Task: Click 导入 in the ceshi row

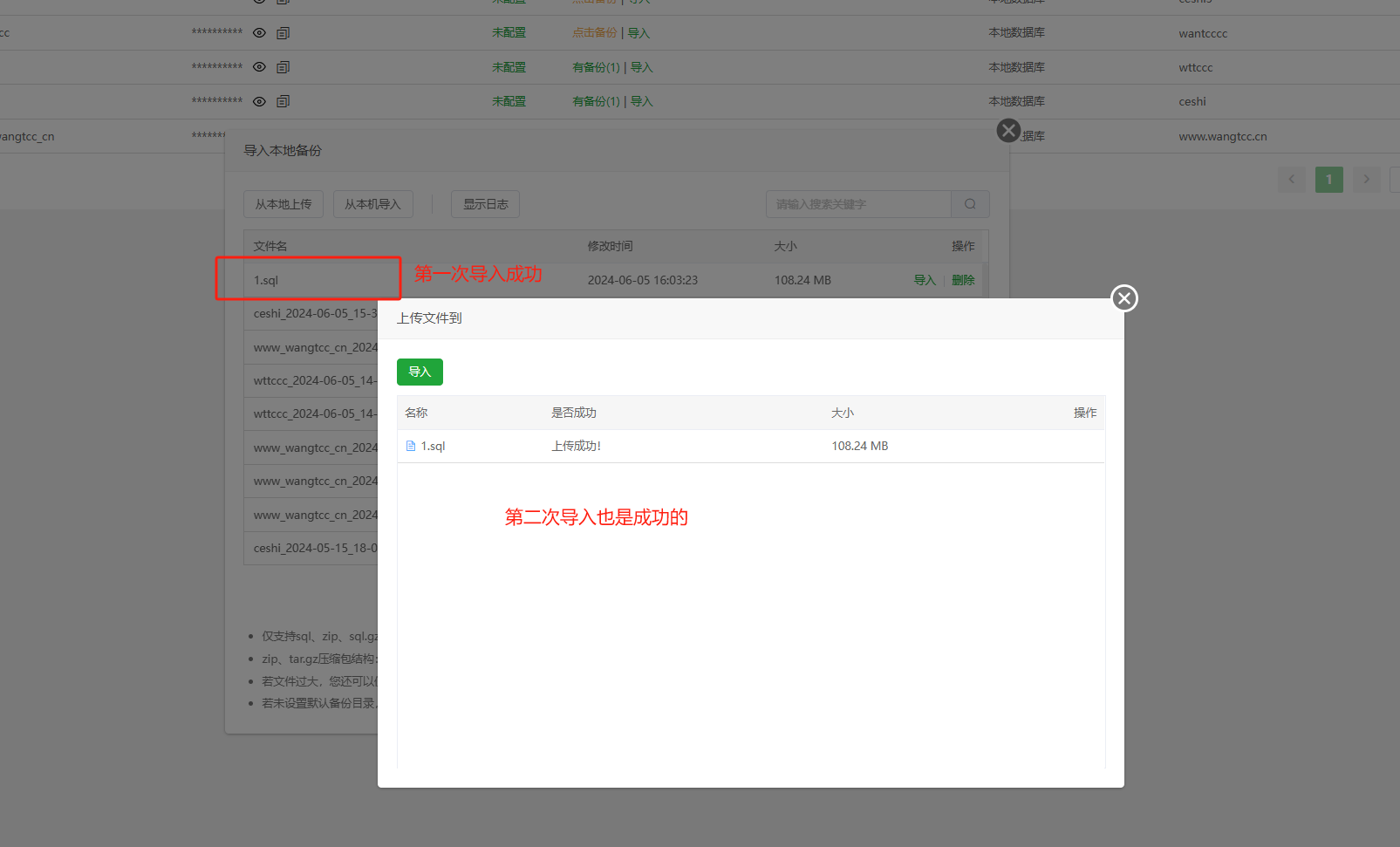Action: (x=642, y=101)
